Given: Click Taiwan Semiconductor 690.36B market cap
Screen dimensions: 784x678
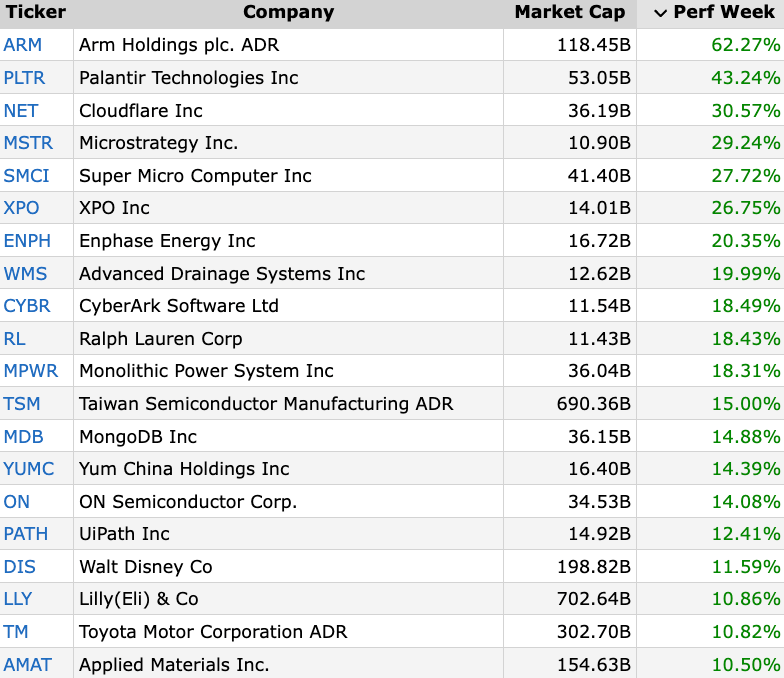Looking at the screenshot, I should pos(594,404).
